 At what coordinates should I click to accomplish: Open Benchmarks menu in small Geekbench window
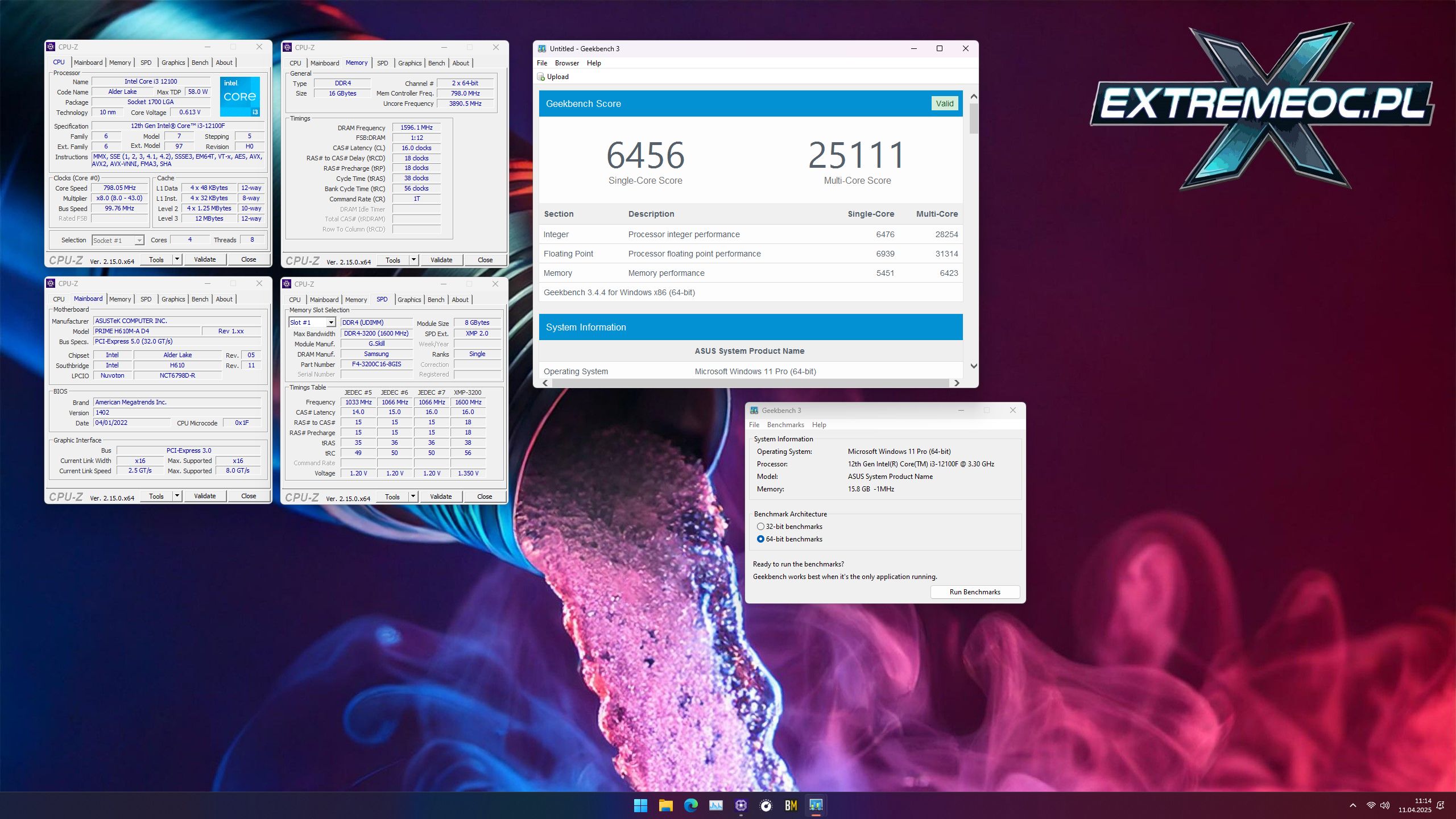click(785, 425)
